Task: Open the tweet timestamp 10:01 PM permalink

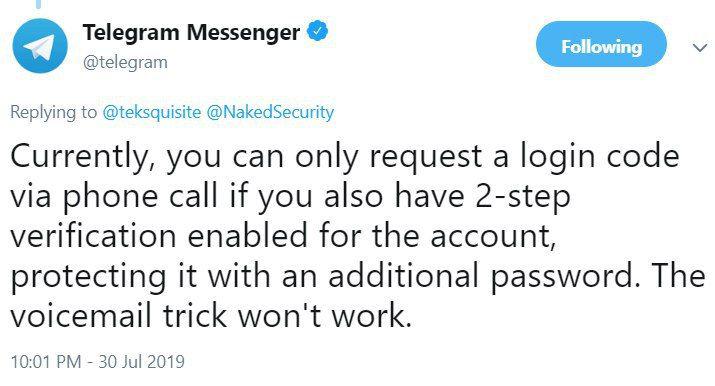Action: [x=46, y=362]
